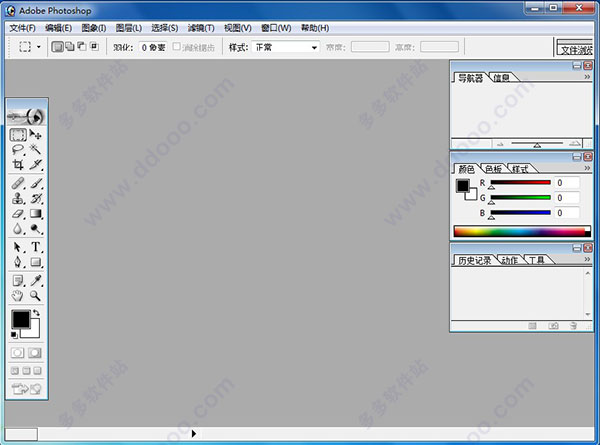
Task: Select the Crop tool
Action: coord(18,165)
